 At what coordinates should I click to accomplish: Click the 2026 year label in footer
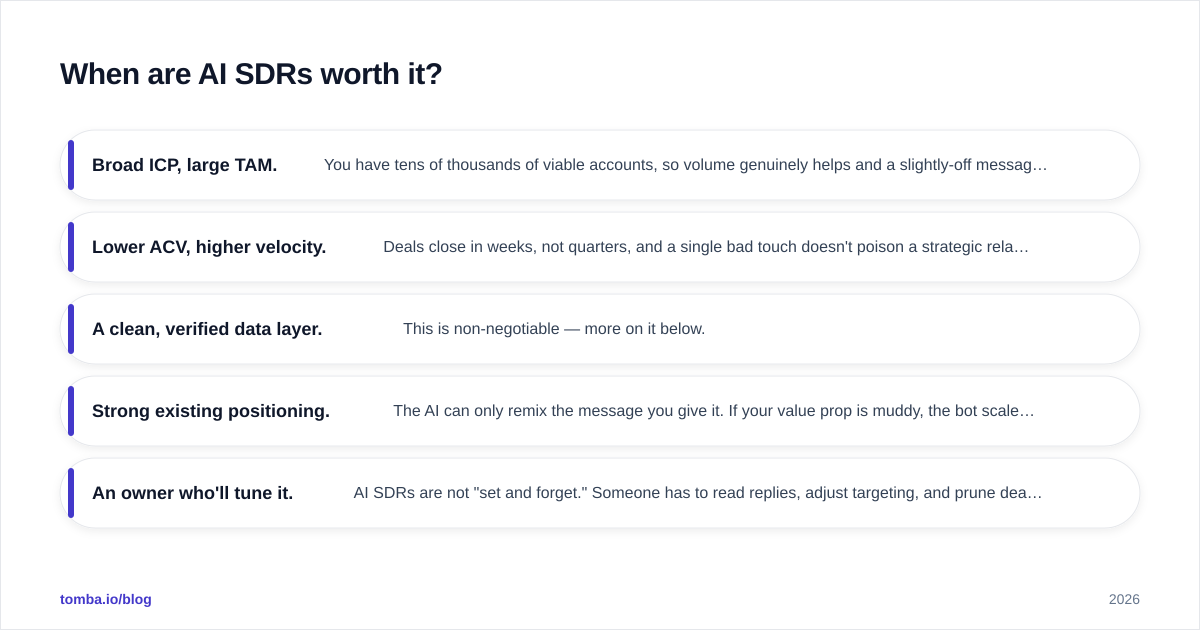[1124, 599]
